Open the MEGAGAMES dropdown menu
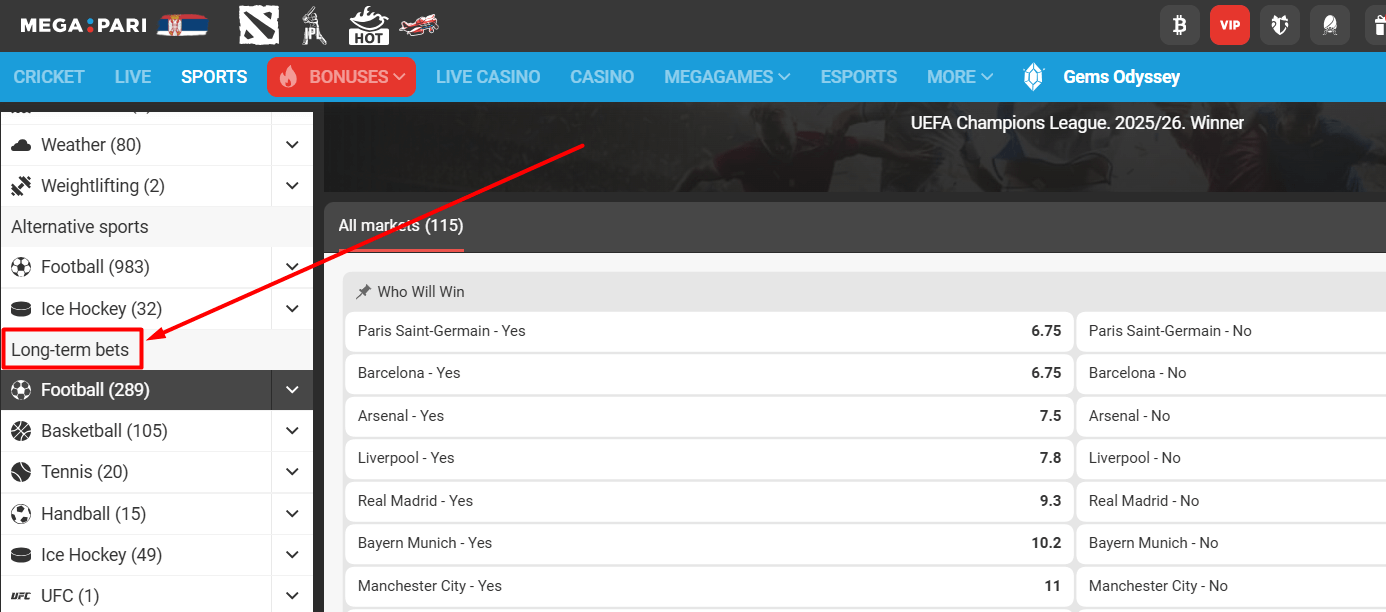Screen dimensions: 1386x612 coord(727,77)
